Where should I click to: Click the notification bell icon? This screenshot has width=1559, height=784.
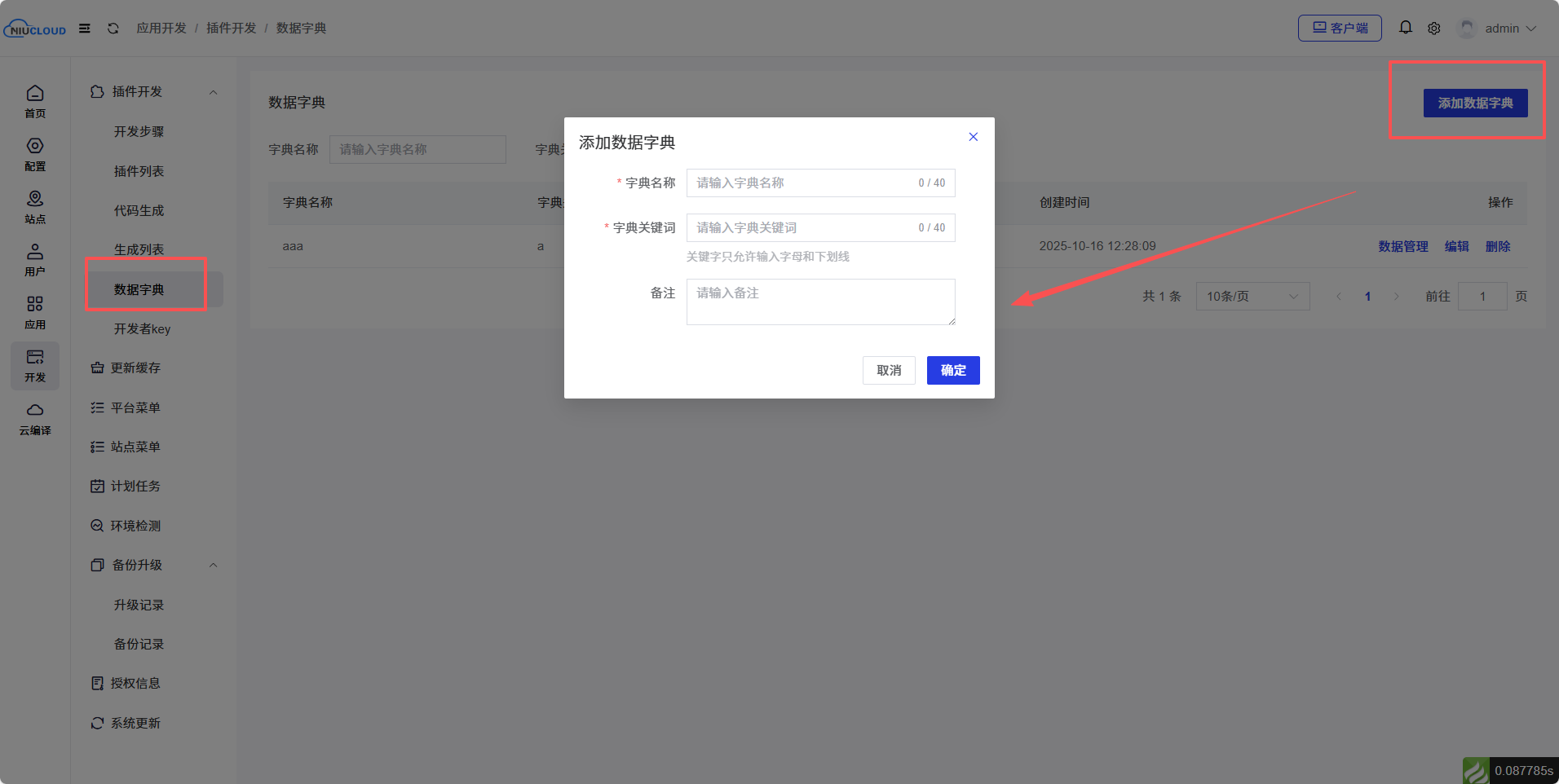click(x=1405, y=28)
